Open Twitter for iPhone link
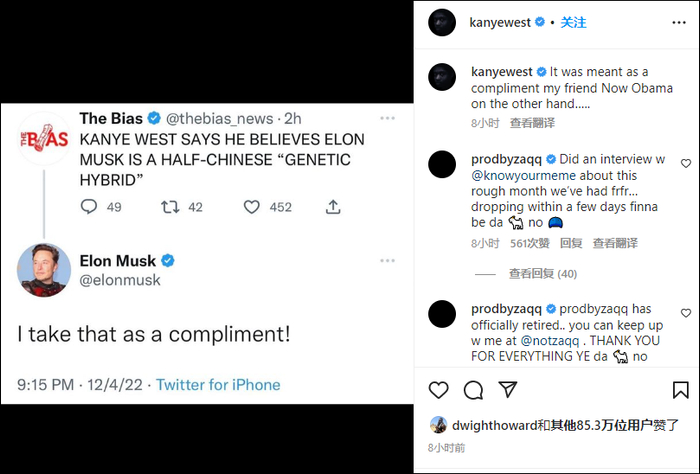Image resolution: width=700 pixels, height=474 pixels. (x=218, y=384)
